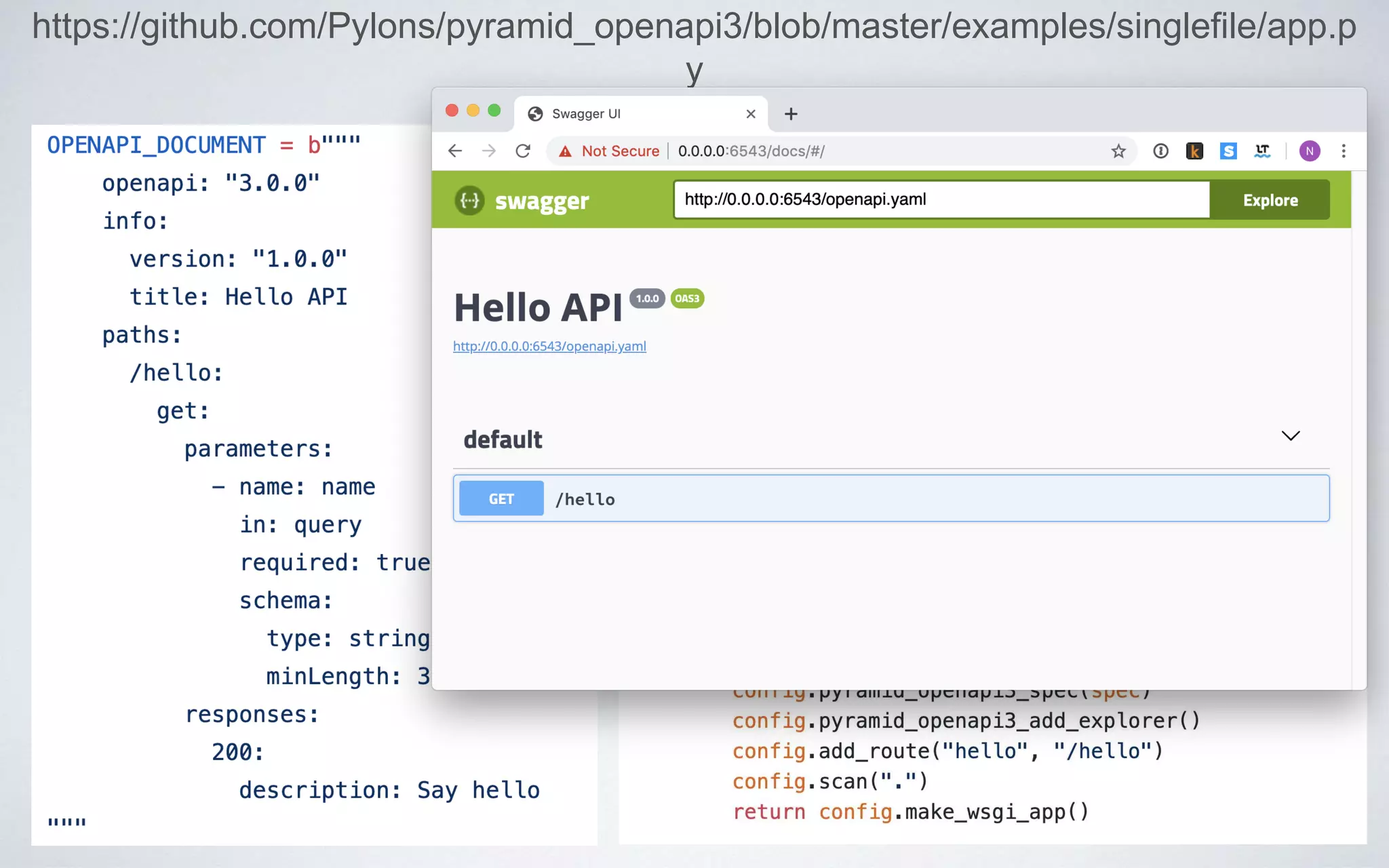This screenshot has width=1389, height=868.
Task: Click the OAS3 badge
Action: (x=687, y=298)
